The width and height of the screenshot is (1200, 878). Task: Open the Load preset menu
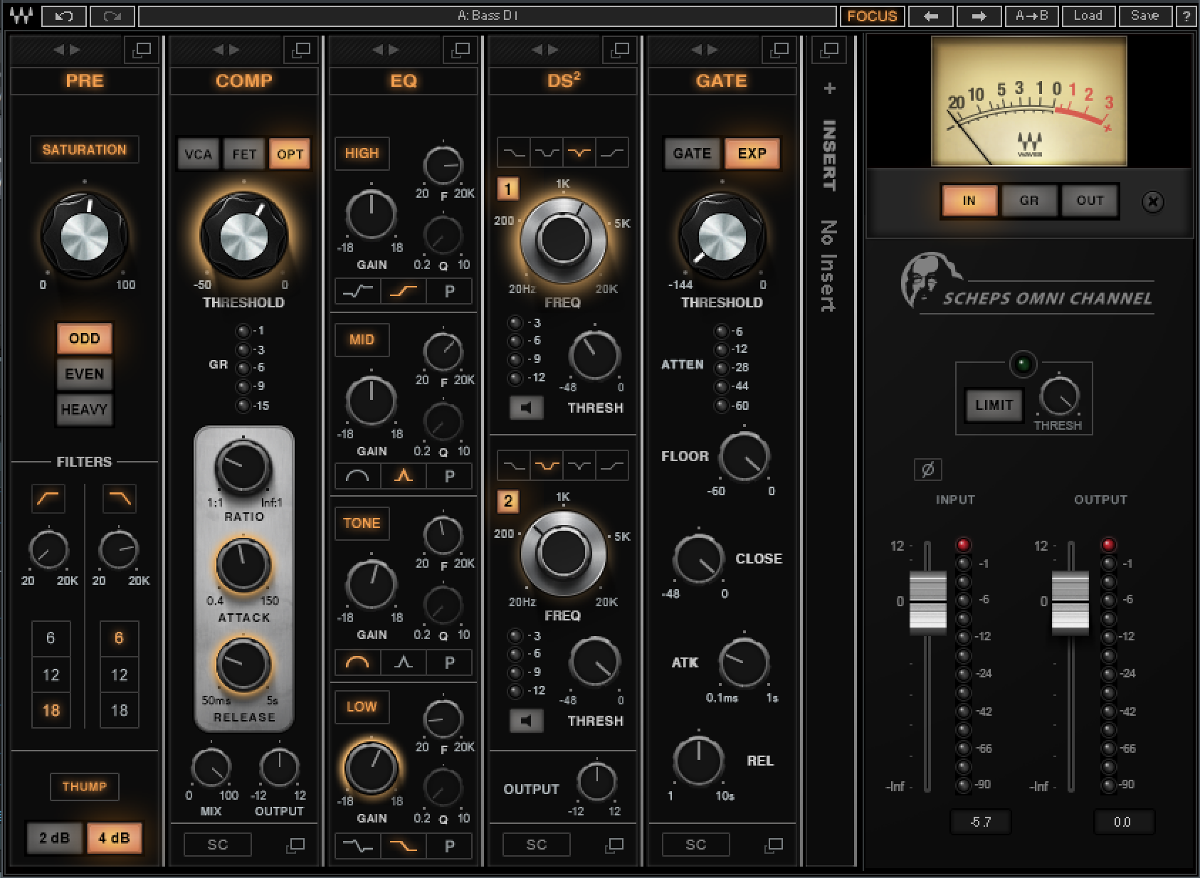pyautogui.click(x=1088, y=16)
